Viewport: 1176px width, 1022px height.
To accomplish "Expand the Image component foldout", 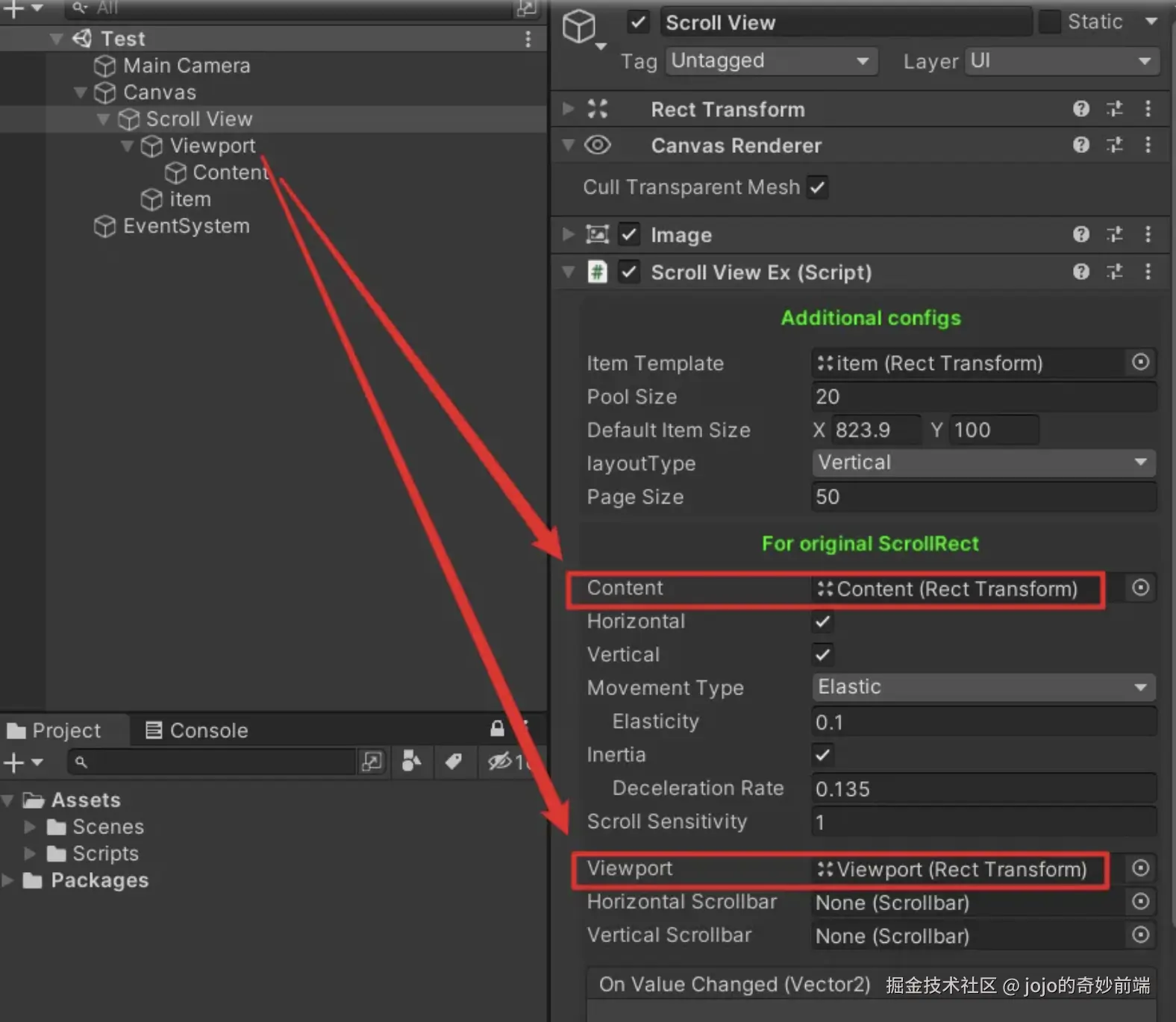I will (x=569, y=234).
